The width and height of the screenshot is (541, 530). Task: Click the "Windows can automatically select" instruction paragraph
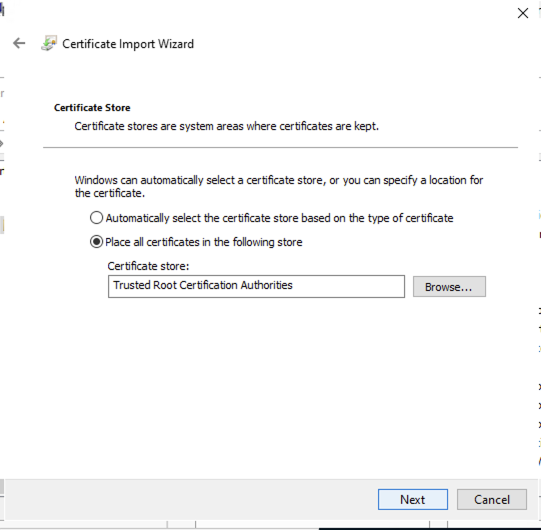[279, 187]
